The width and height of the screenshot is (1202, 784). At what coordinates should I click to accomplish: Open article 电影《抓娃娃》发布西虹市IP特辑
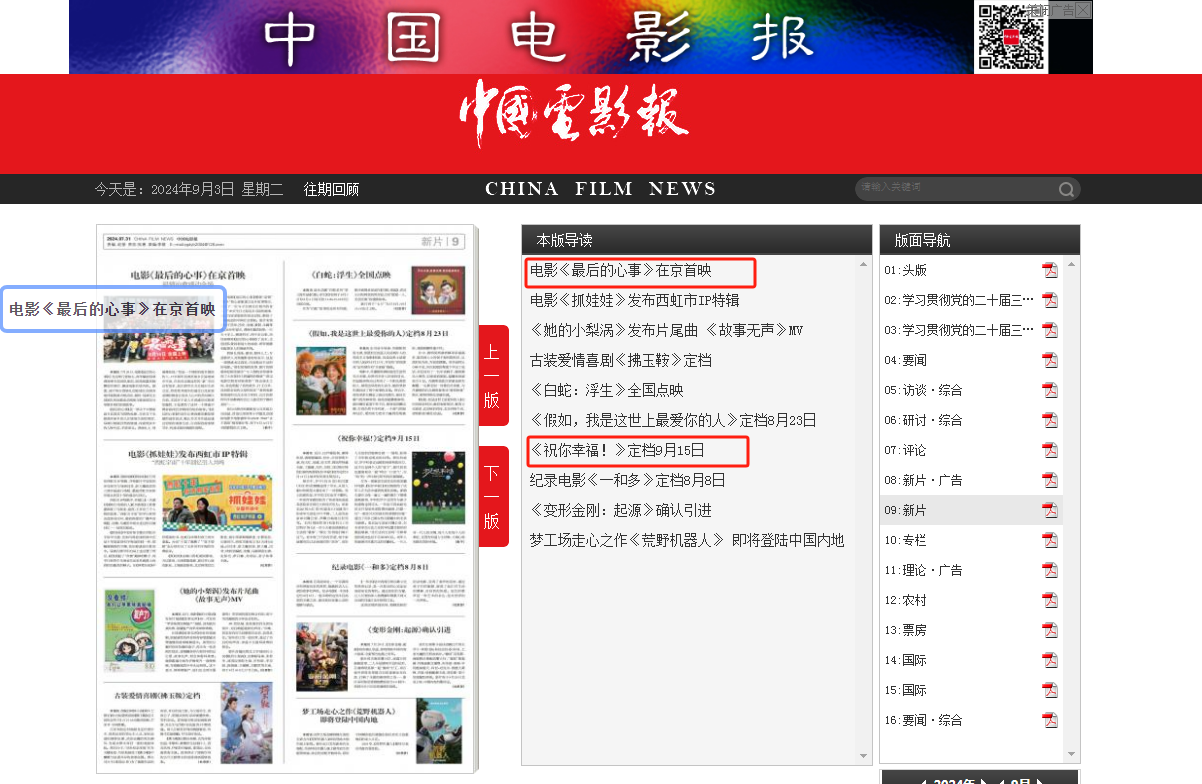[634, 300]
